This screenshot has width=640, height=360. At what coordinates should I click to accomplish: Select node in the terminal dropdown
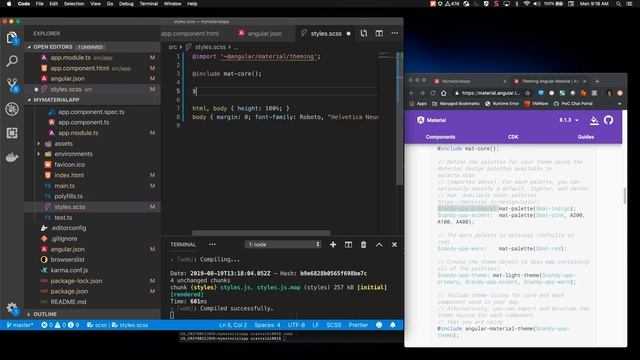pos(283,244)
